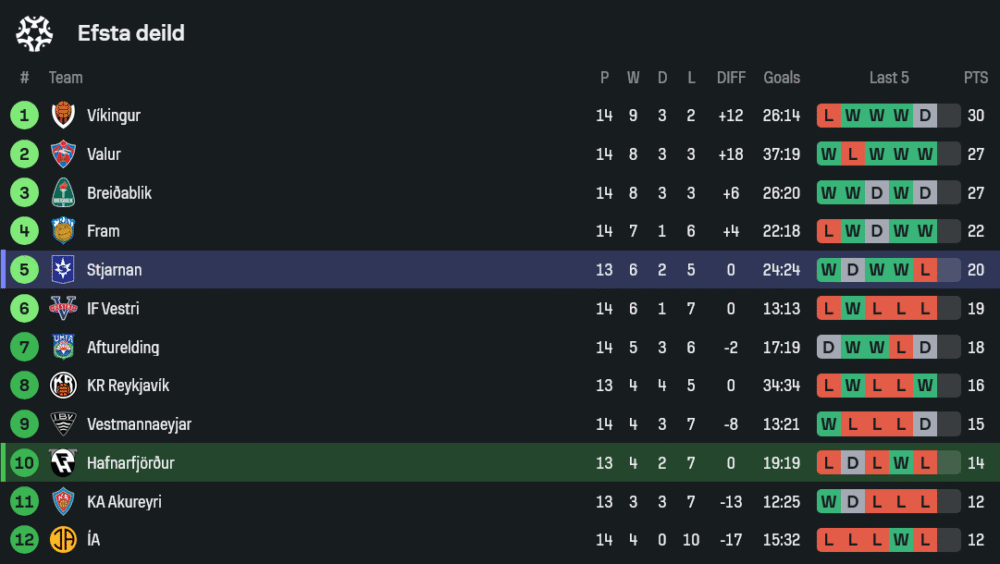The image size is (1000, 564).
Task: Click the Fram club badge
Action: (63, 231)
